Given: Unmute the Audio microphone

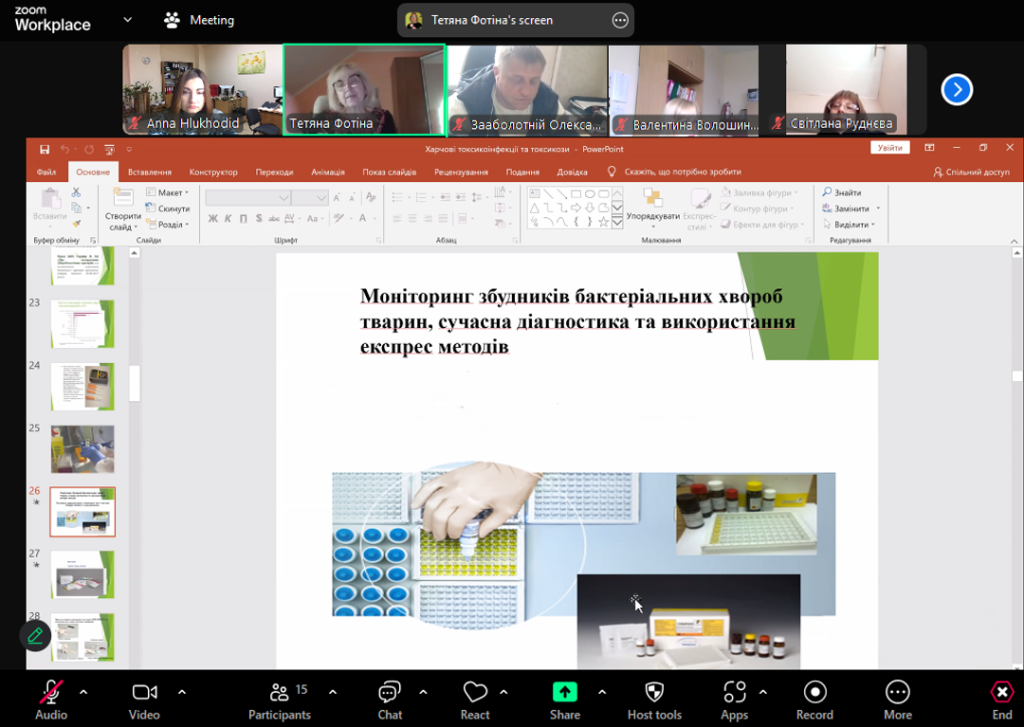Looking at the screenshot, I should 51,693.
